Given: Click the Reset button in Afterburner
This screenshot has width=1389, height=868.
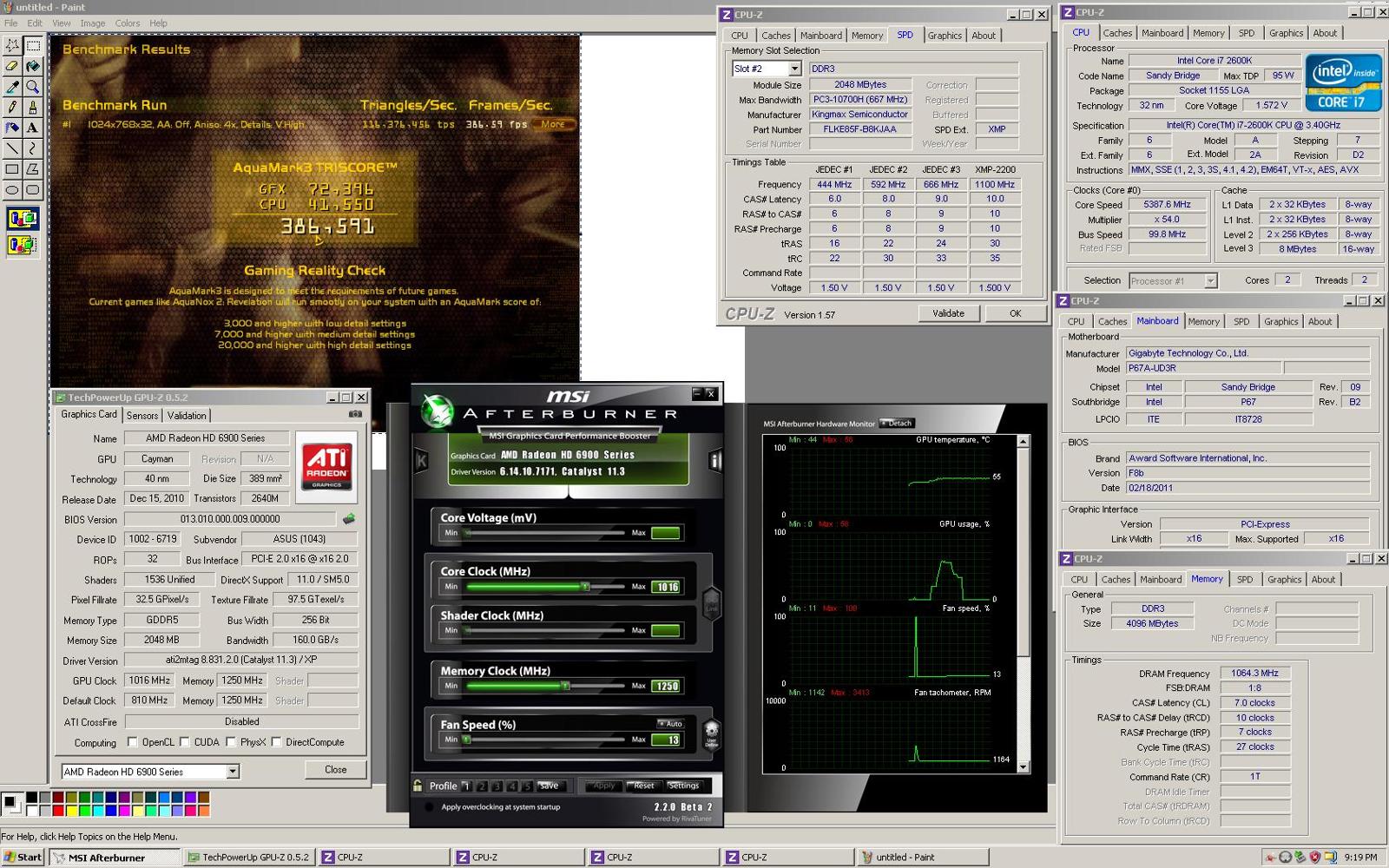Looking at the screenshot, I should (x=643, y=786).
